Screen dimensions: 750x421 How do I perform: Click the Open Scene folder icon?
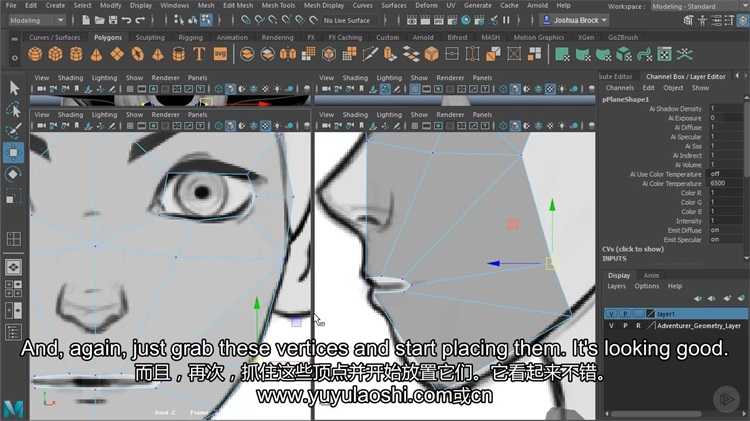pyautogui.click(x=99, y=20)
